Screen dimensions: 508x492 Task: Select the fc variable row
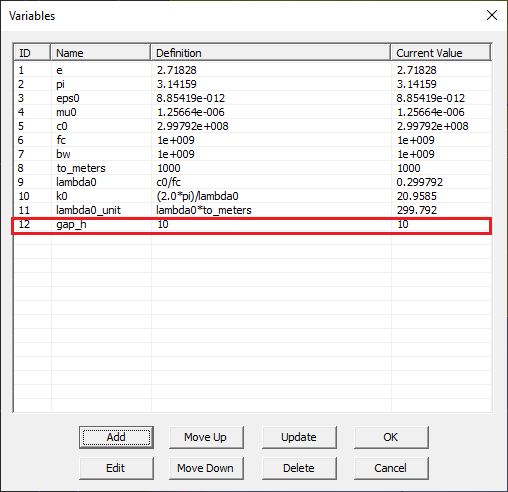(252, 140)
